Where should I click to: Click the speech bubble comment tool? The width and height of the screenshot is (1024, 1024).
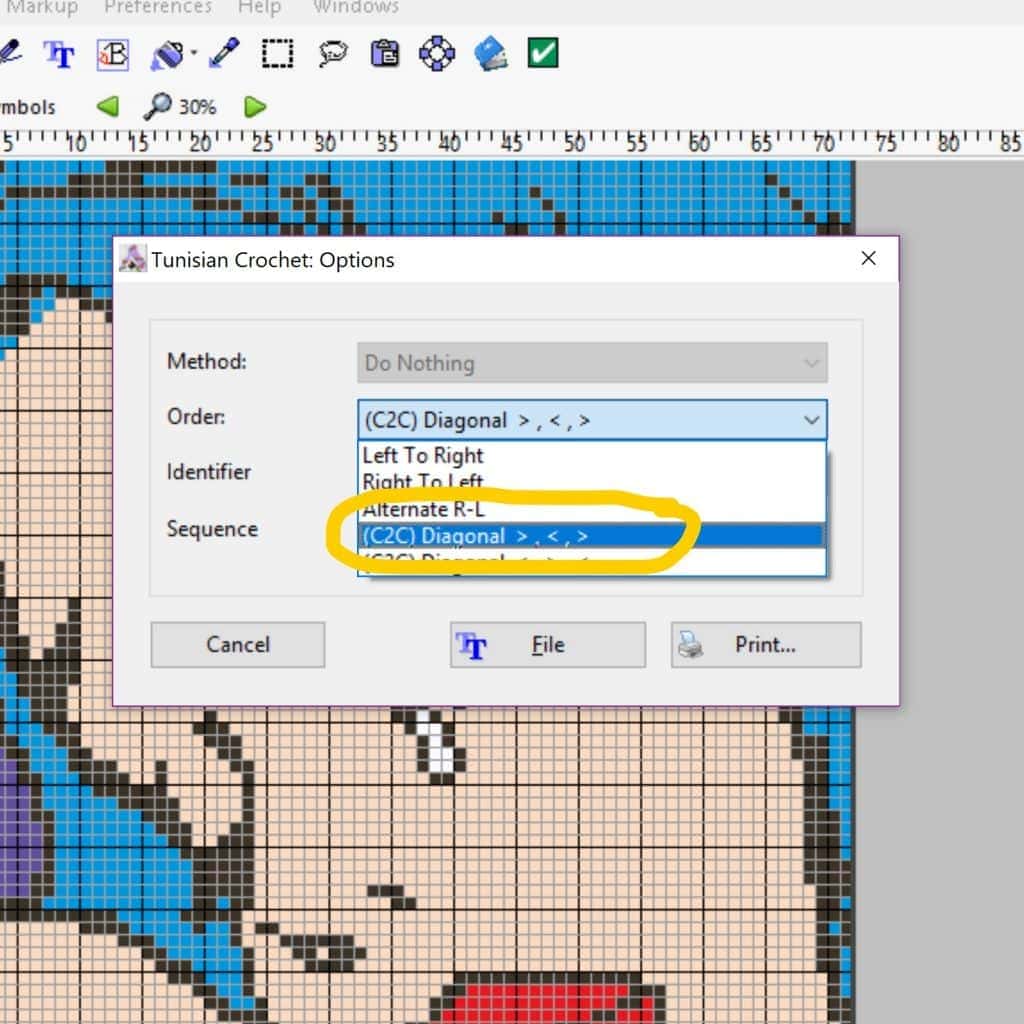pyautogui.click(x=332, y=54)
